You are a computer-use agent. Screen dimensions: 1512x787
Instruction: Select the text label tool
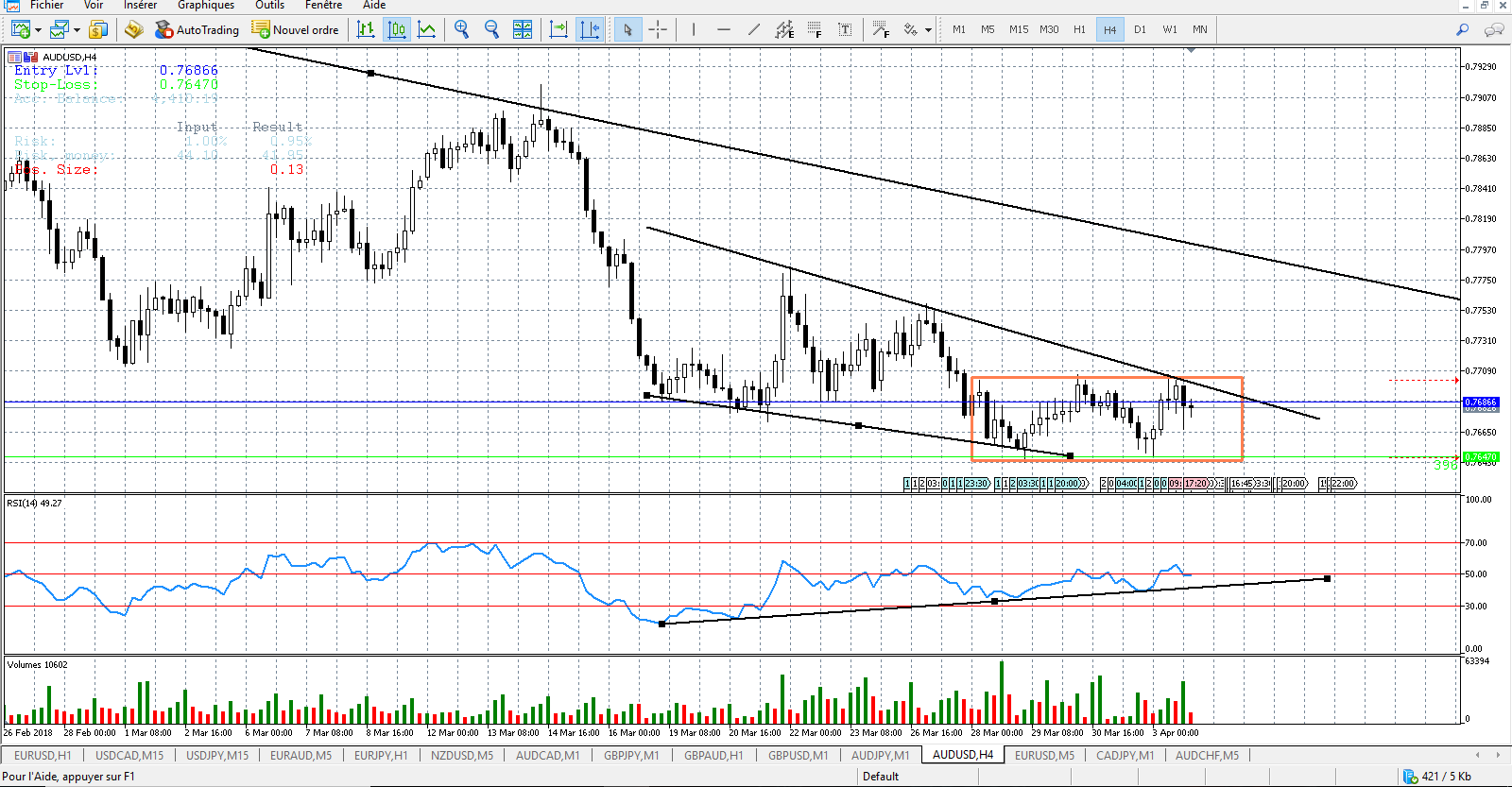coord(845,29)
